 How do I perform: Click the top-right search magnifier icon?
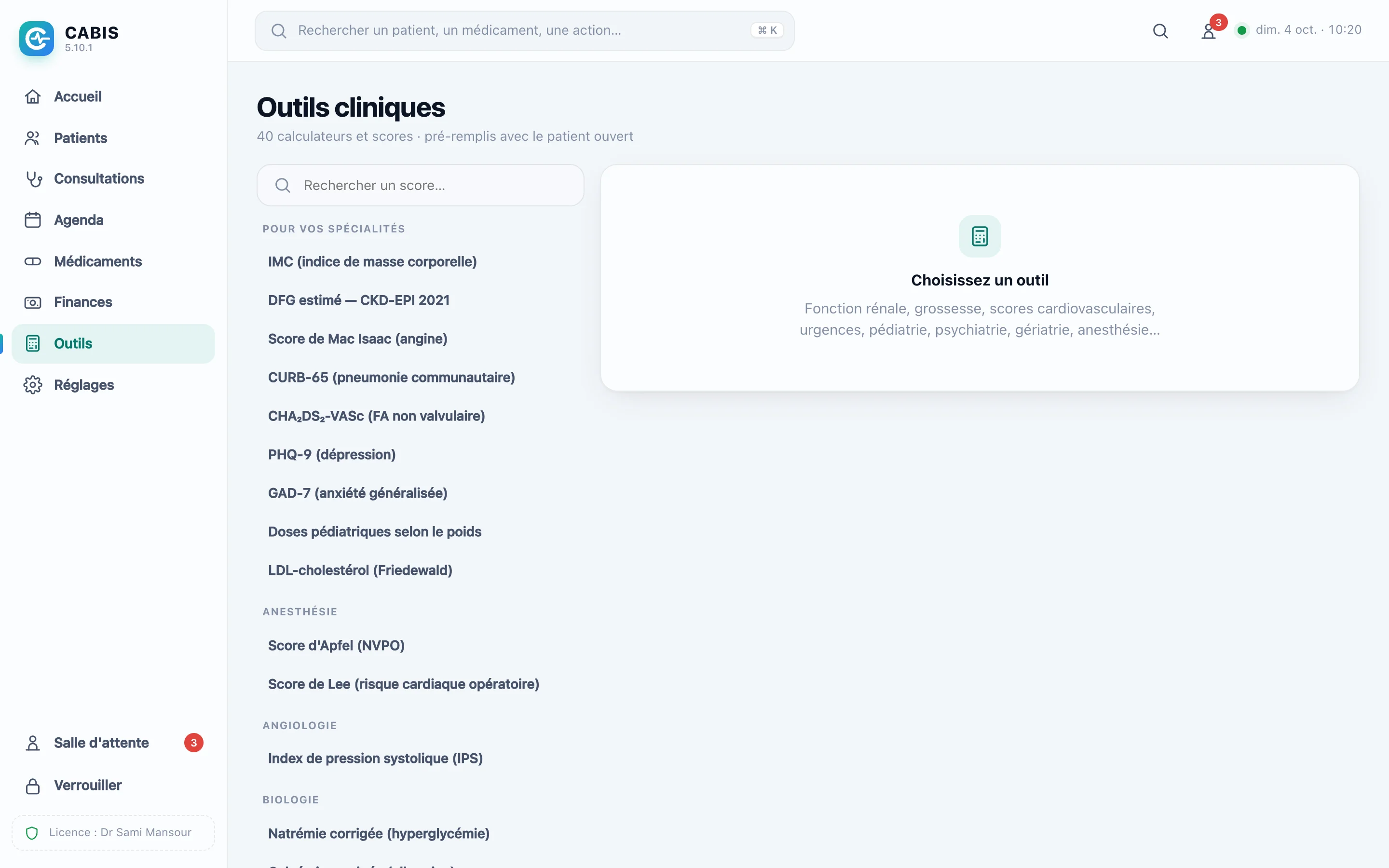(x=1160, y=30)
